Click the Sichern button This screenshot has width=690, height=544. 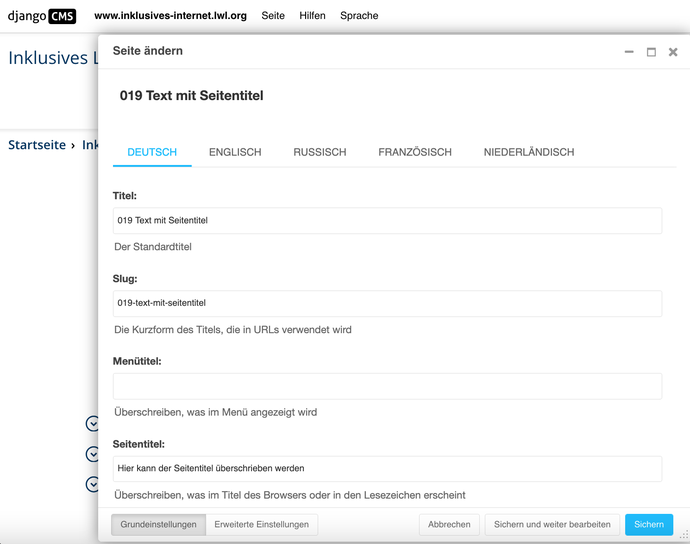(649, 525)
